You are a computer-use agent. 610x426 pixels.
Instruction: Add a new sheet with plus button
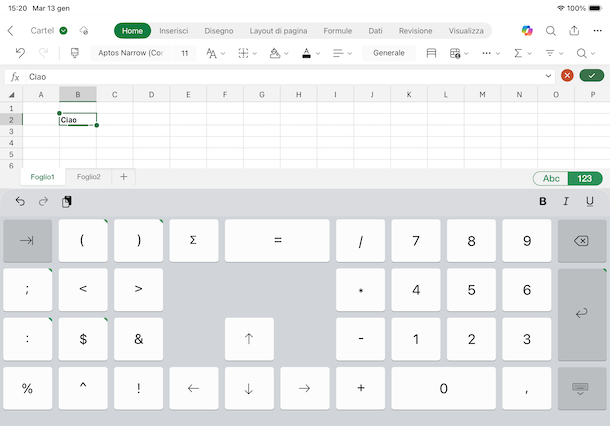(123, 177)
